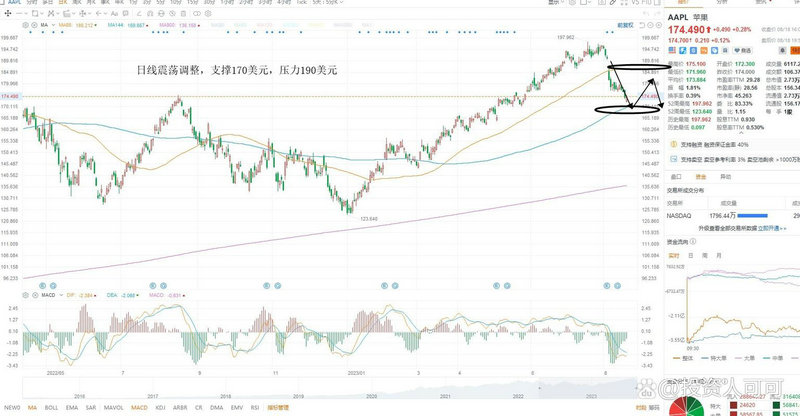Image resolution: width=800 pixels, height=416 pixels.
Task: Select the 实时 capital flow tab
Action: coord(675,255)
